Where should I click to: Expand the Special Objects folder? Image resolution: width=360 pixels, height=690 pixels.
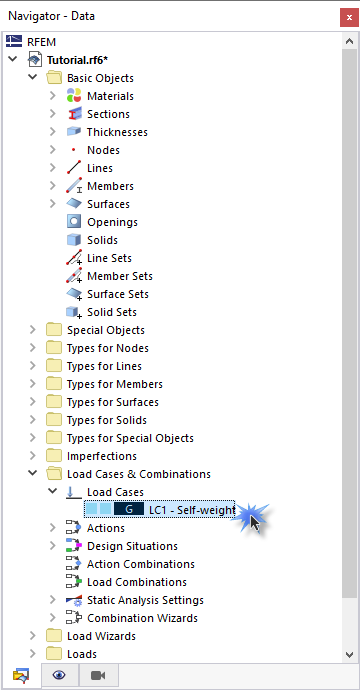pyautogui.click(x=33, y=330)
